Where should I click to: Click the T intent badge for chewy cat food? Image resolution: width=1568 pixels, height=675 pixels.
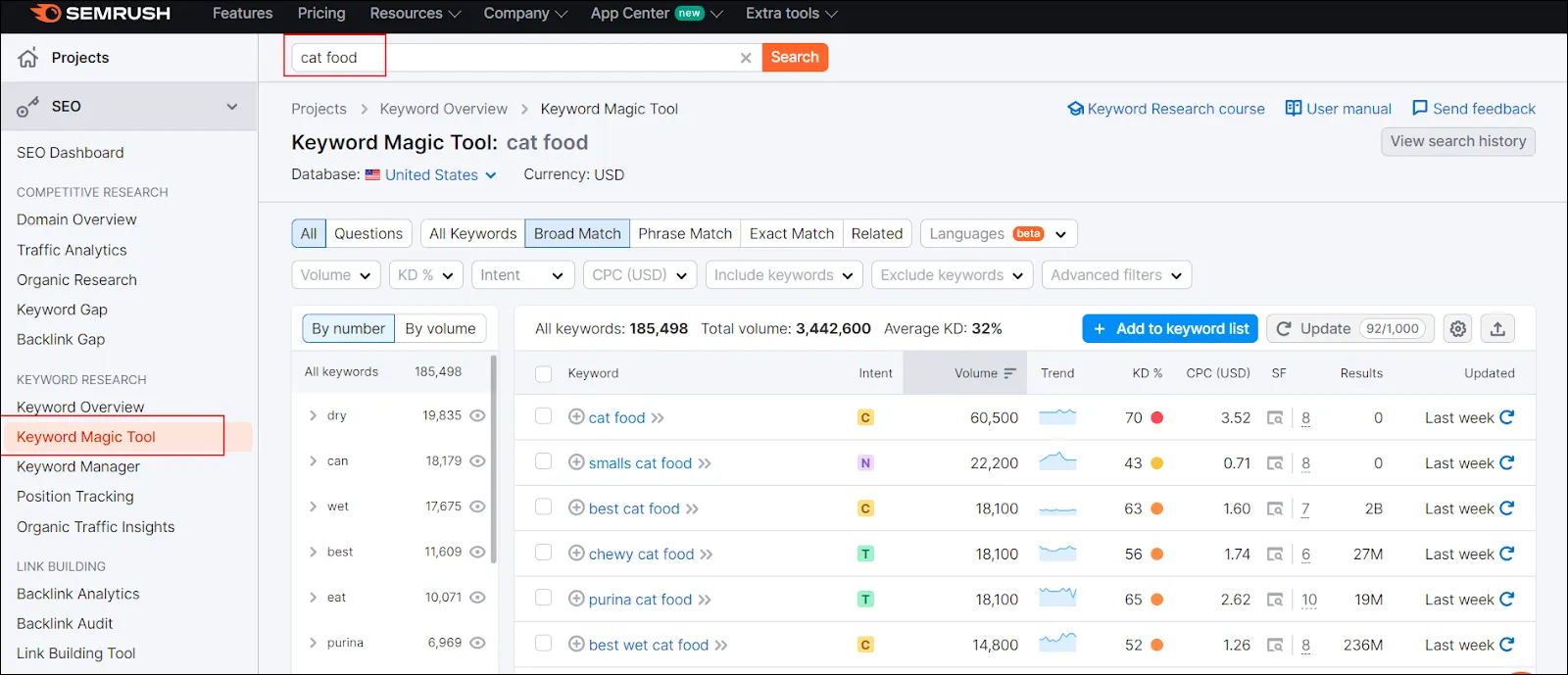click(865, 554)
